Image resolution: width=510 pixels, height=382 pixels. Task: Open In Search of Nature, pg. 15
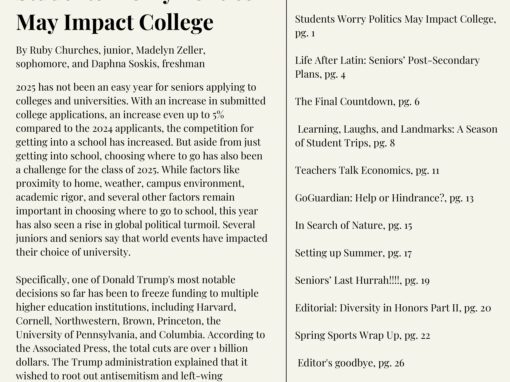click(x=353, y=225)
